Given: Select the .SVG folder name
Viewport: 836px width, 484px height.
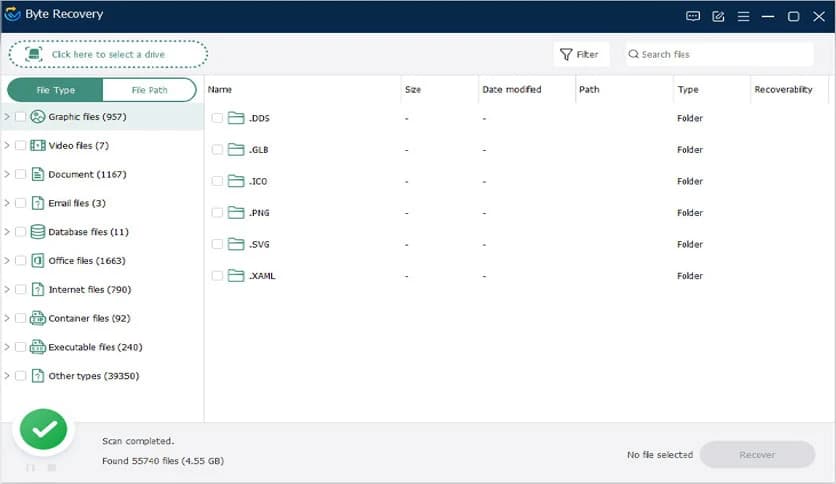Looking at the screenshot, I should (x=259, y=244).
